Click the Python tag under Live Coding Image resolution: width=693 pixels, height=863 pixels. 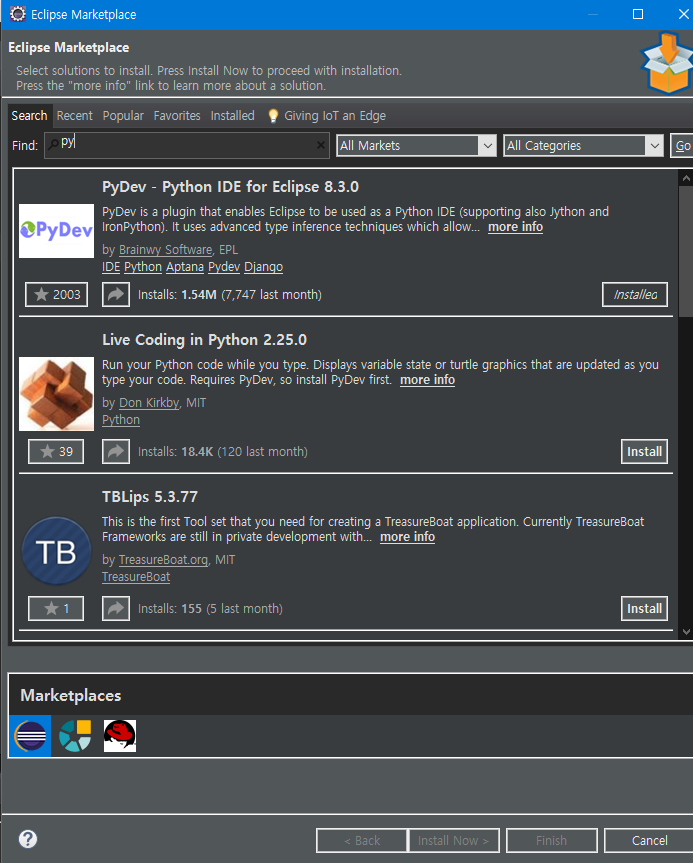(x=121, y=420)
